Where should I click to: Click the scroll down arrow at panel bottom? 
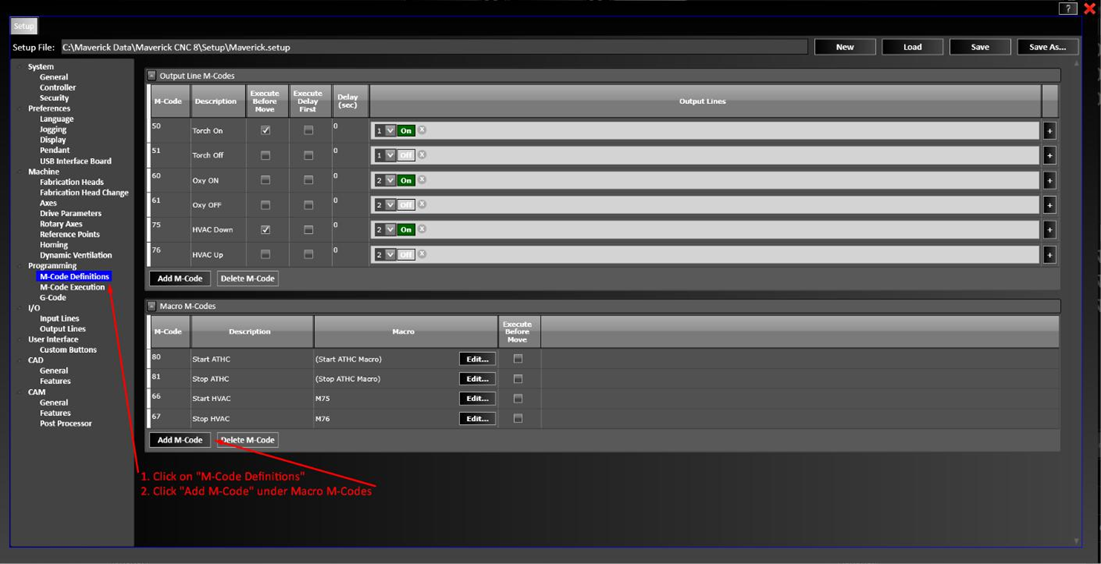pyautogui.click(x=1078, y=540)
